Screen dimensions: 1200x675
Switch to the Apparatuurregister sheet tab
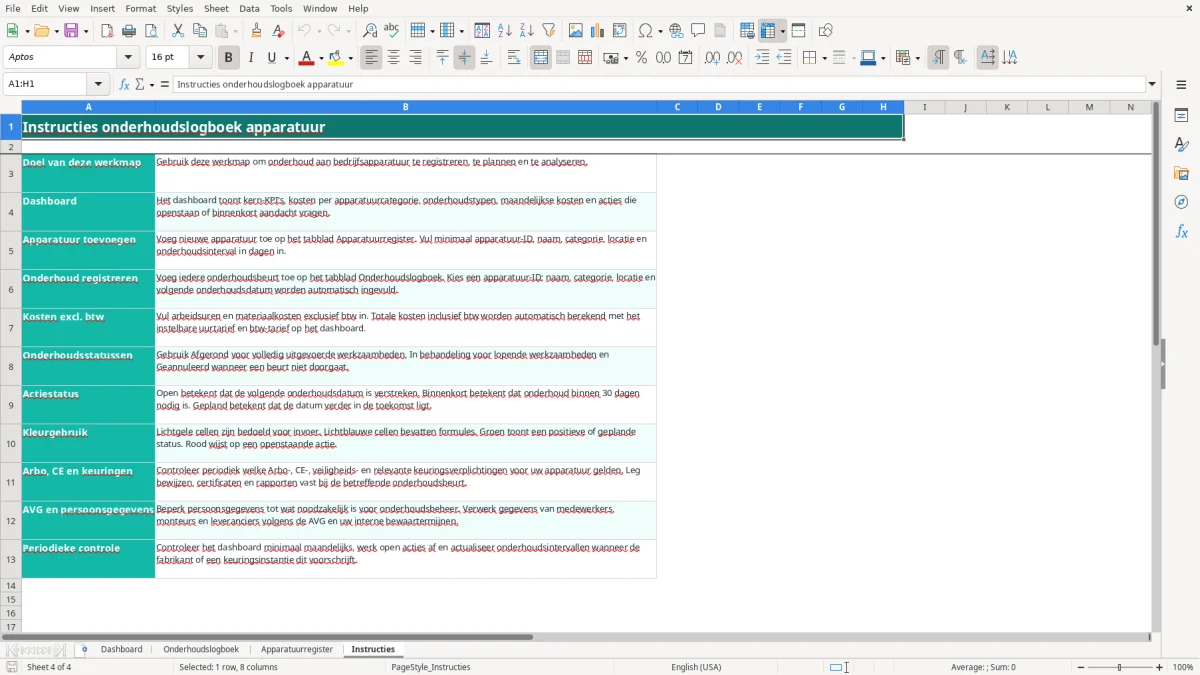pyautogui.click(x=297, y=649)
